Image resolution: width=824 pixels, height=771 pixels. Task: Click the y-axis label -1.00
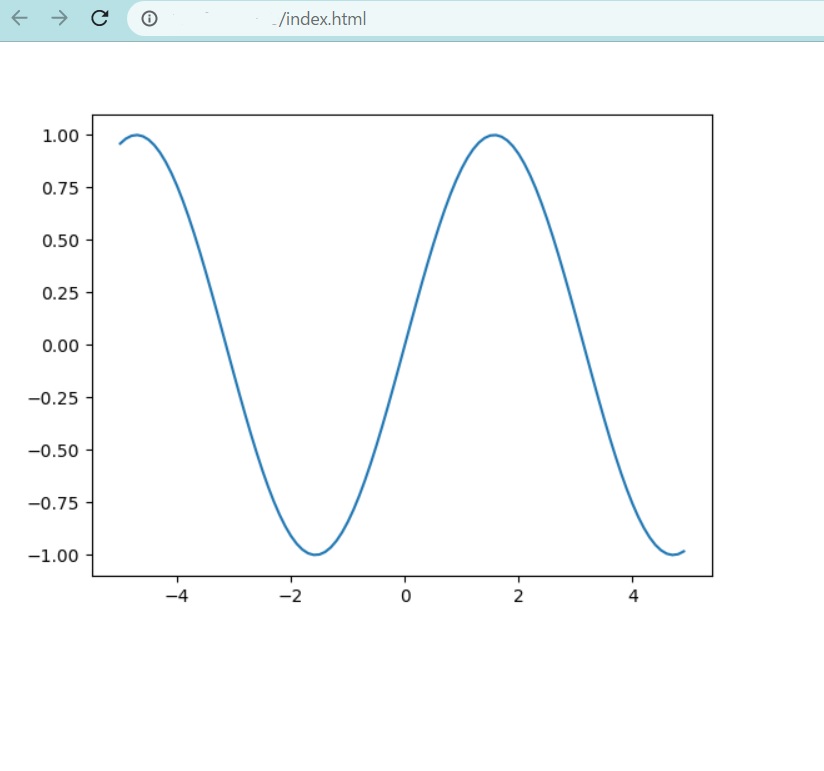click(55, 555)
